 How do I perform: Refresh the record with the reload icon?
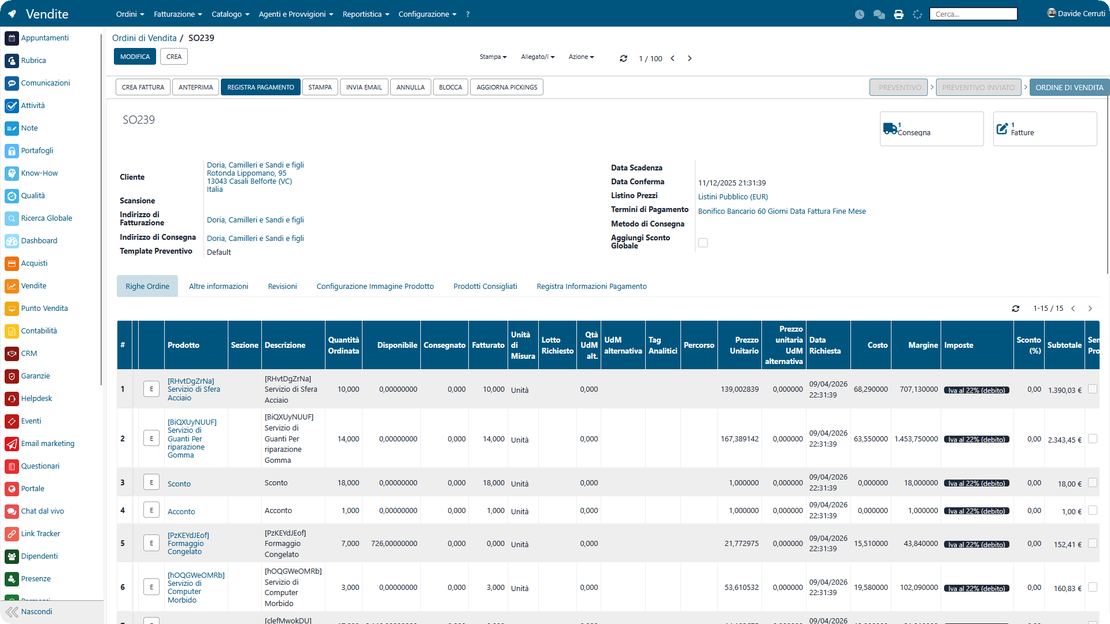623,59
